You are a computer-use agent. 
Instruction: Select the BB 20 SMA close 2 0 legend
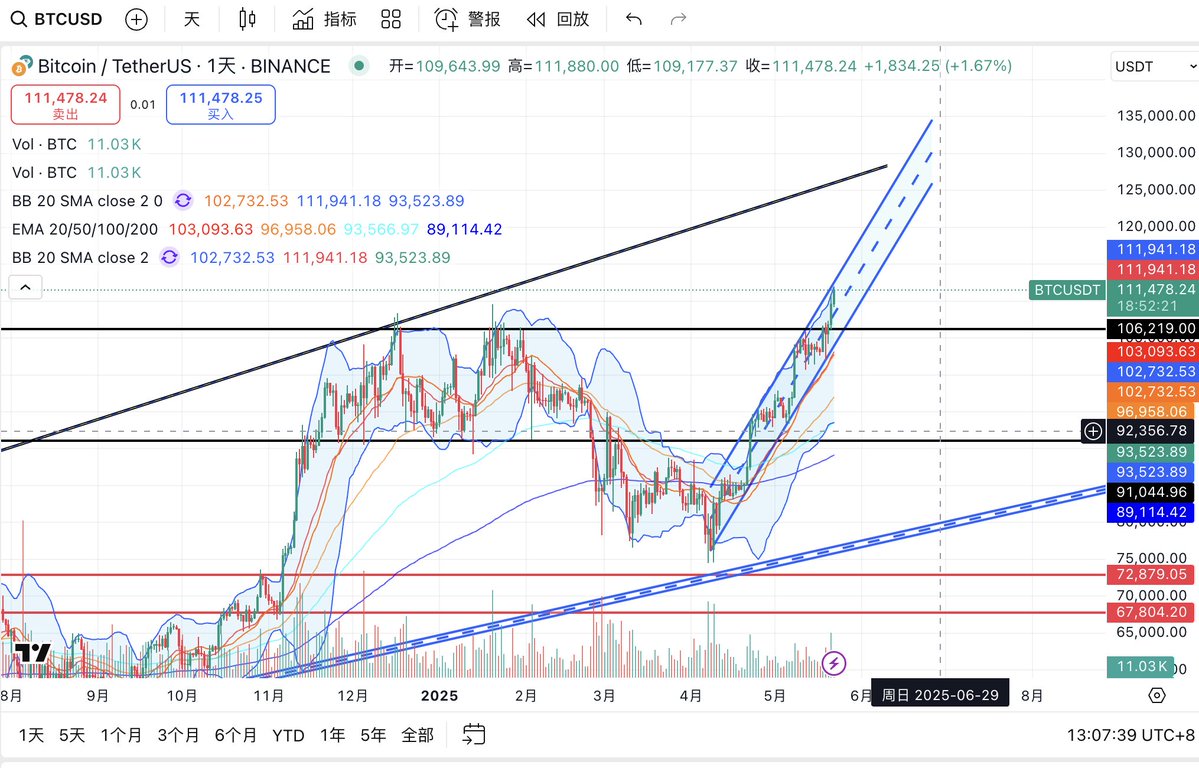point(87,200)
